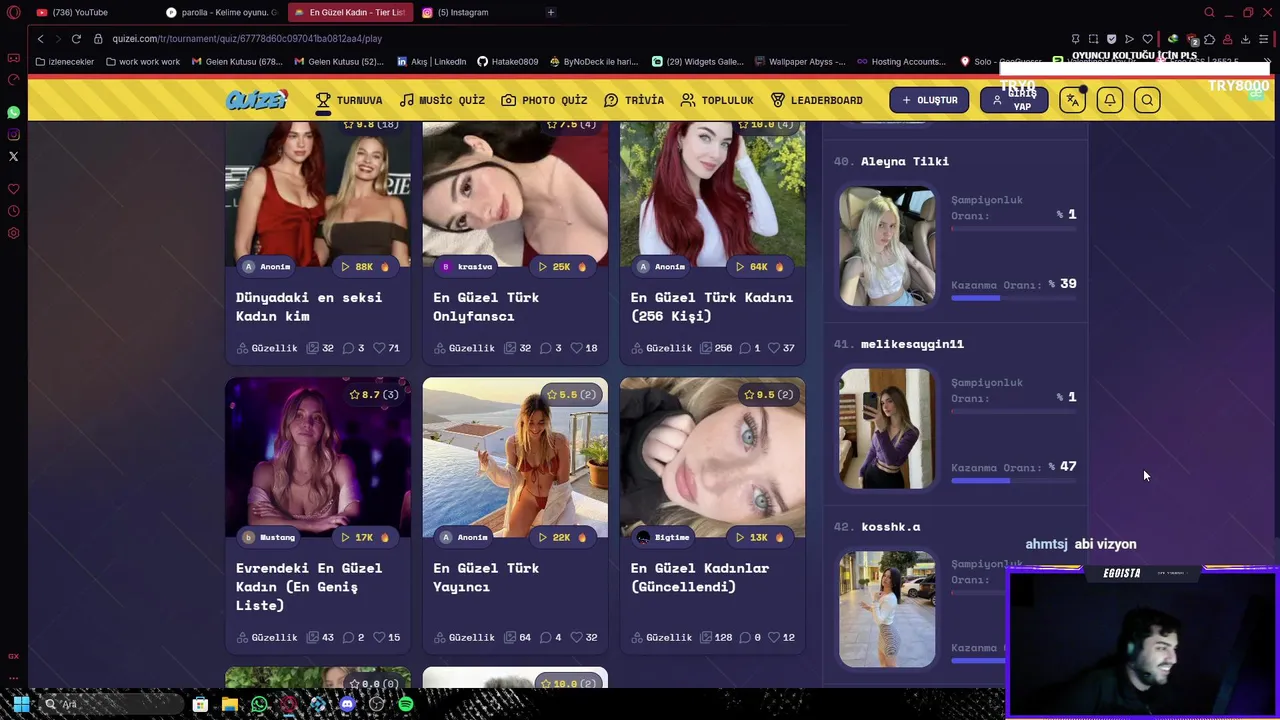Open En Güzel Kadınlar (Güncellendi) quiz title
The width and height of the screenshot is (1280, 720).
[x=700, y=577]
